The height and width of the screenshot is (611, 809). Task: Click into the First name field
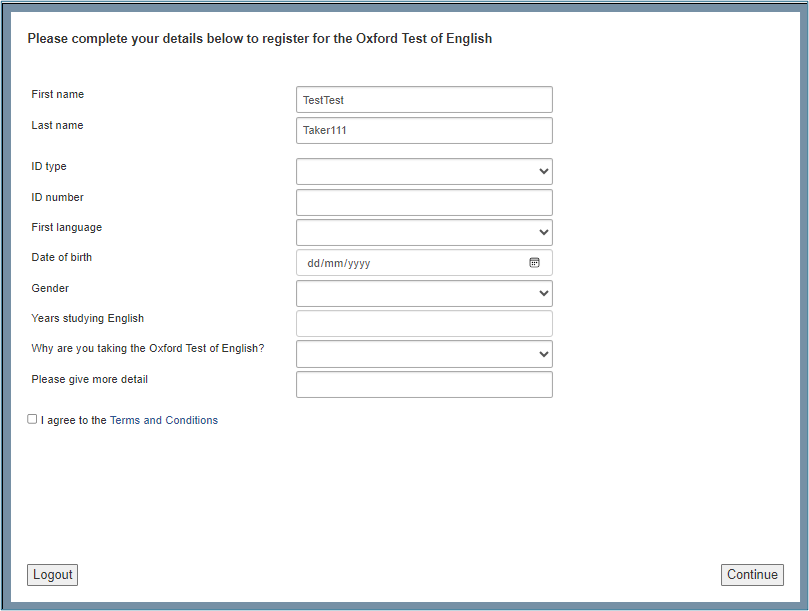click(424, 100)
